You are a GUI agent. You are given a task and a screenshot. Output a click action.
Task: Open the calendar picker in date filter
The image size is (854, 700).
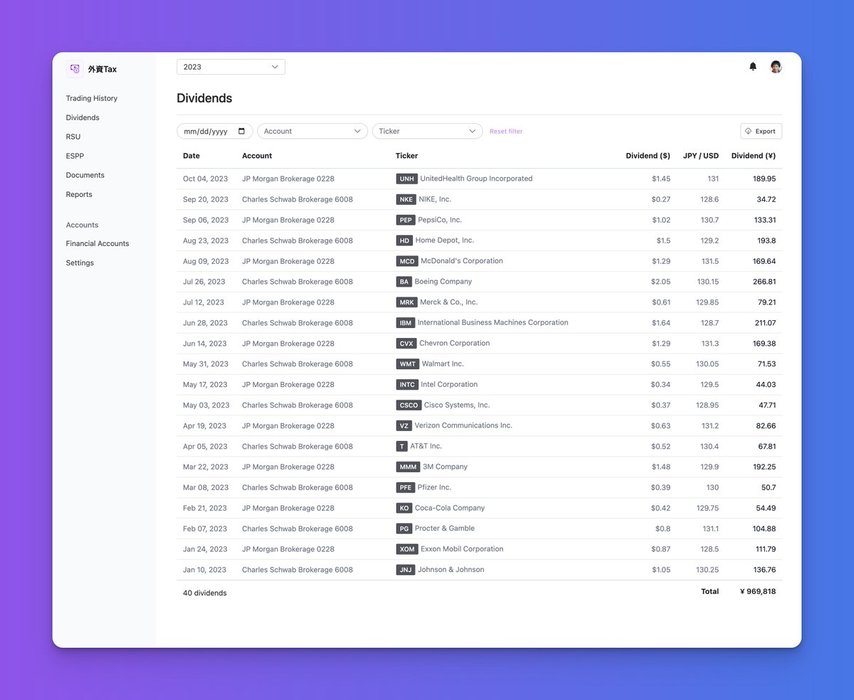click(x=241, y=131)
